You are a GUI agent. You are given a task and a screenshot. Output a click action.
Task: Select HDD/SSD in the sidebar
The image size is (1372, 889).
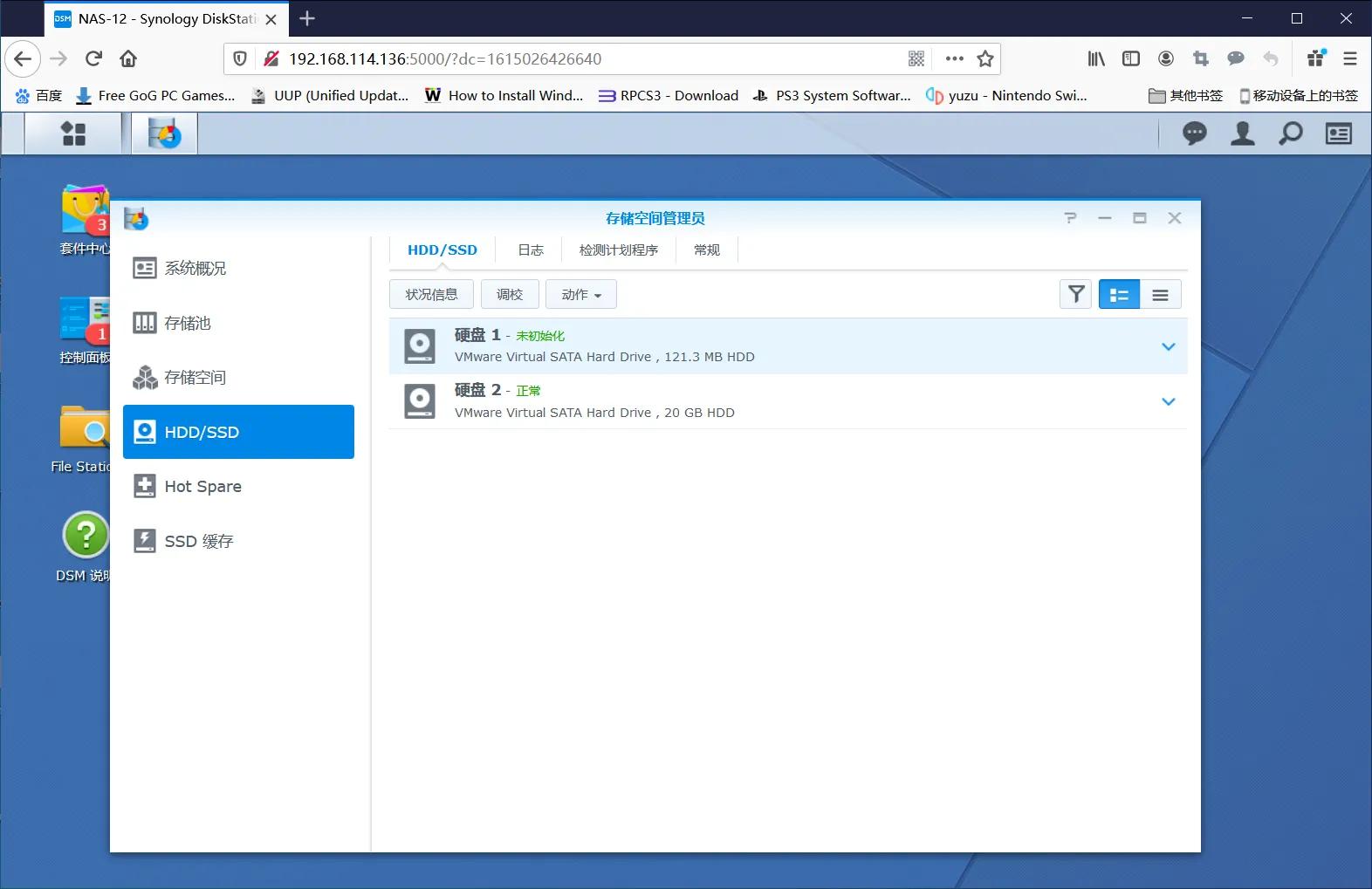(238, 432)
